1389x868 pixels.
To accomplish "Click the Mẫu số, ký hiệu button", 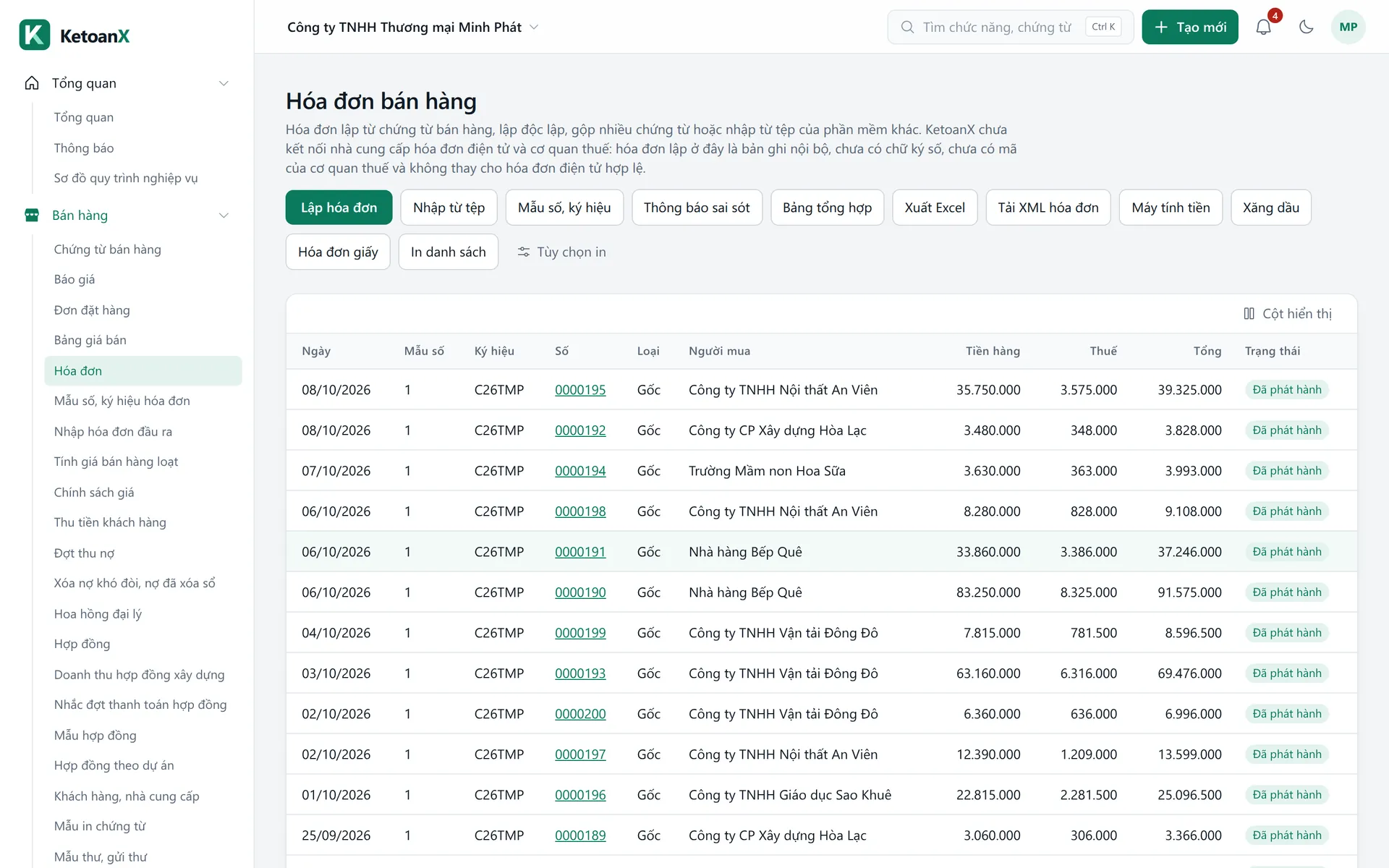I will pos(564,208).
